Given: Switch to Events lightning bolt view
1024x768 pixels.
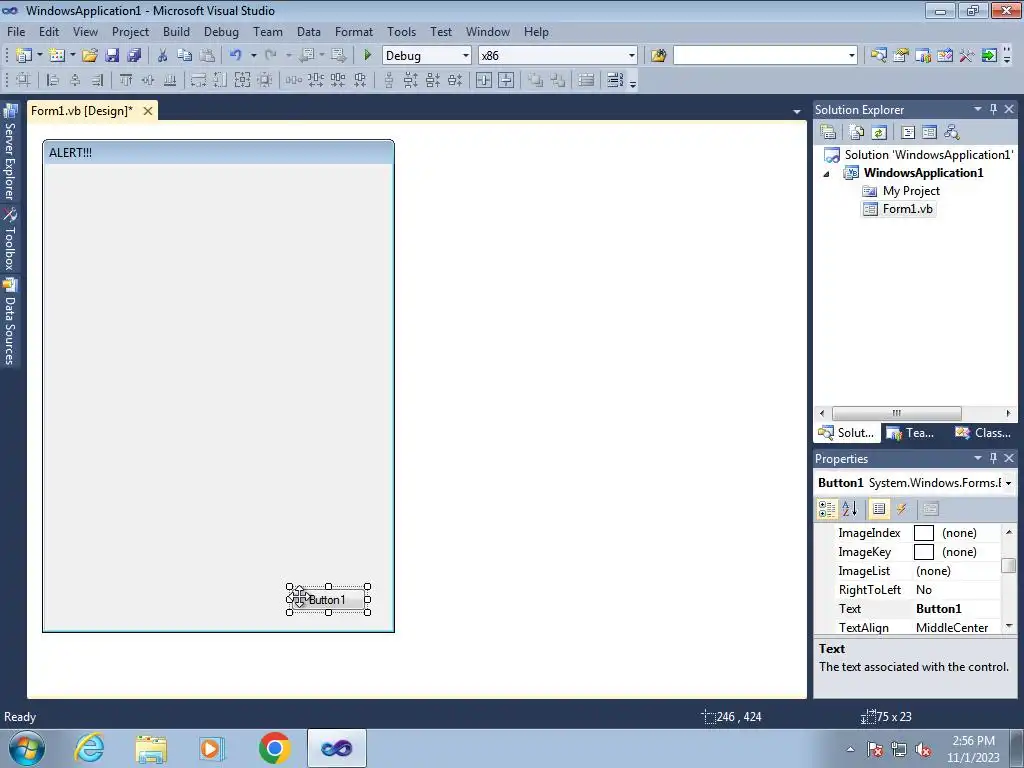Looking at the screenshot, I should 901,509.
